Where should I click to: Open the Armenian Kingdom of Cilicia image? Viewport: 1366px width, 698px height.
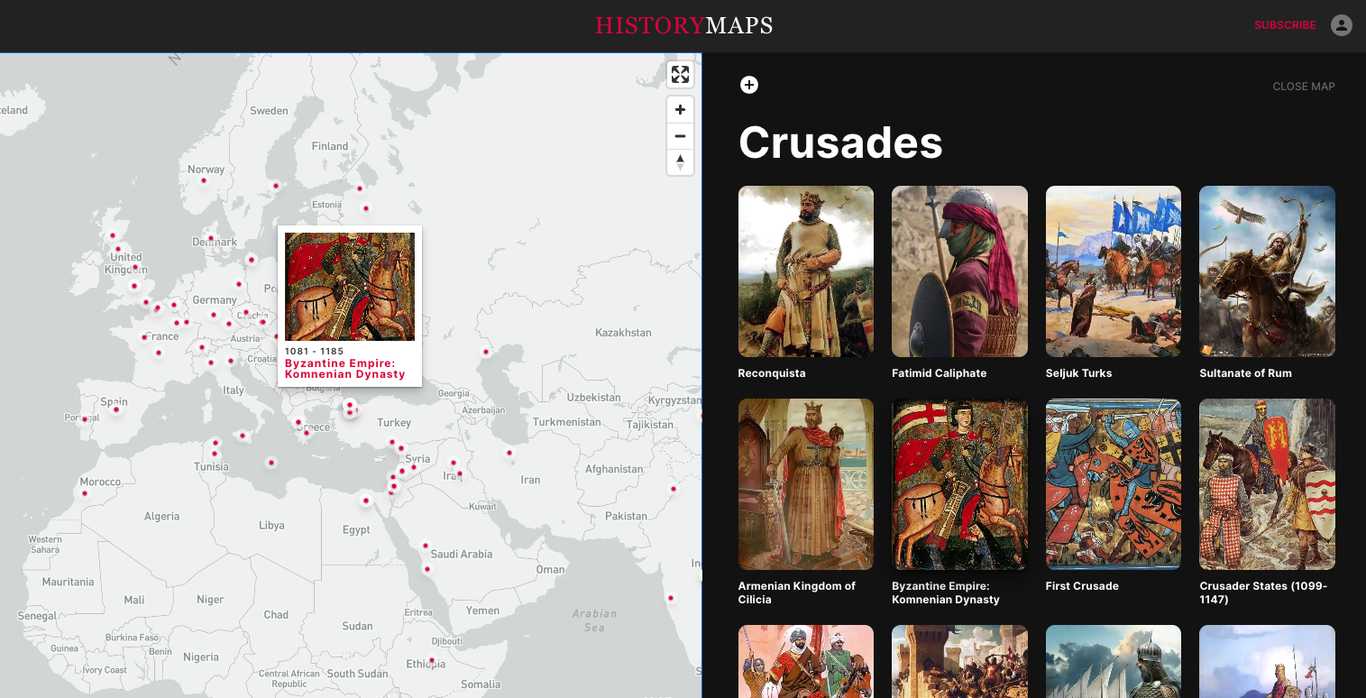click(806, 484)
